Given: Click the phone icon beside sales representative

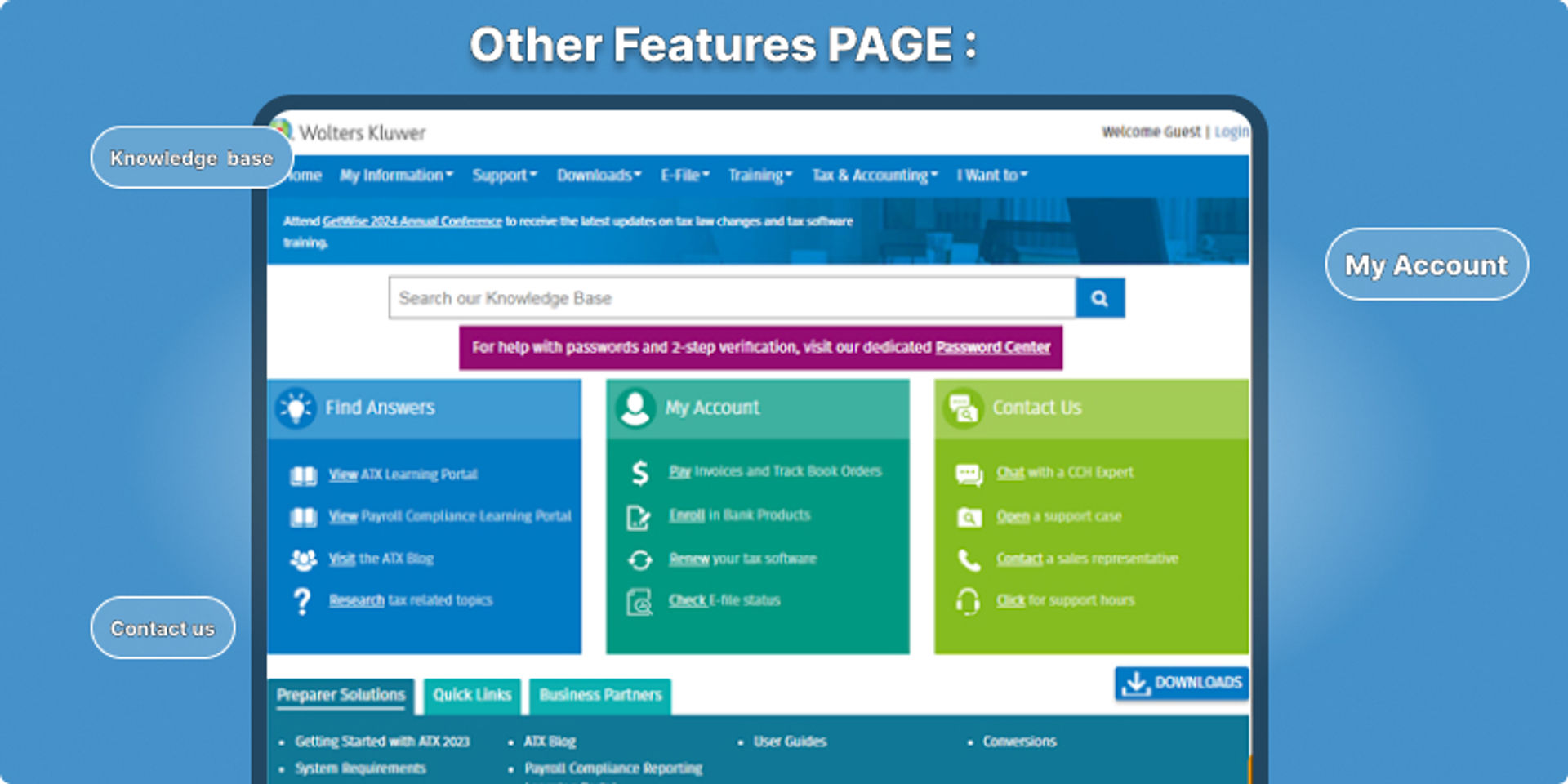Looking at the screenshot, I should 969,559.
